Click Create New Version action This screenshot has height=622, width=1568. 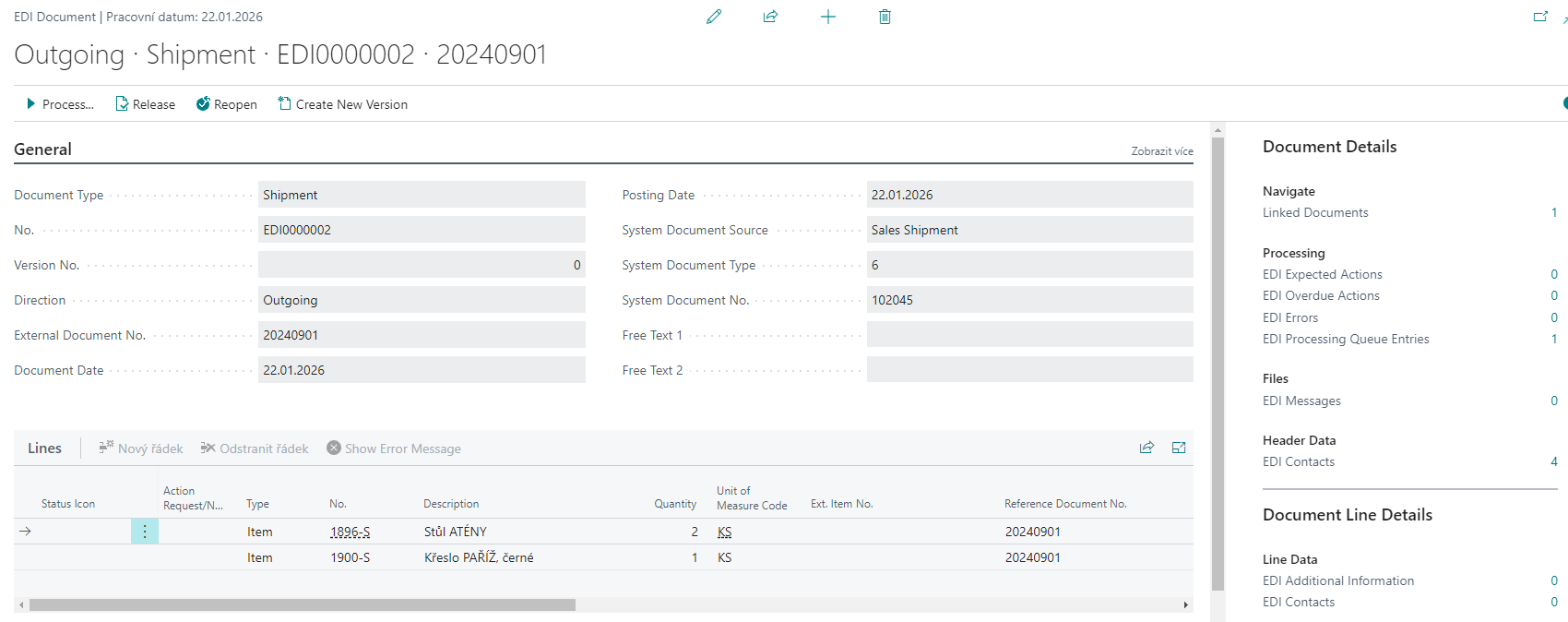click(x=342, y=104)
